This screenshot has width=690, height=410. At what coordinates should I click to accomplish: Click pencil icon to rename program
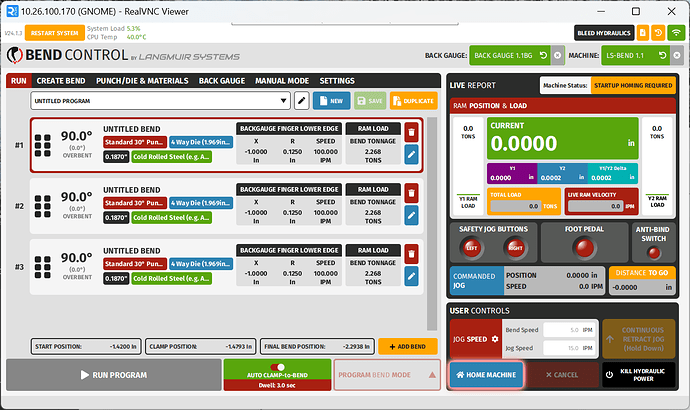(301, 101)
